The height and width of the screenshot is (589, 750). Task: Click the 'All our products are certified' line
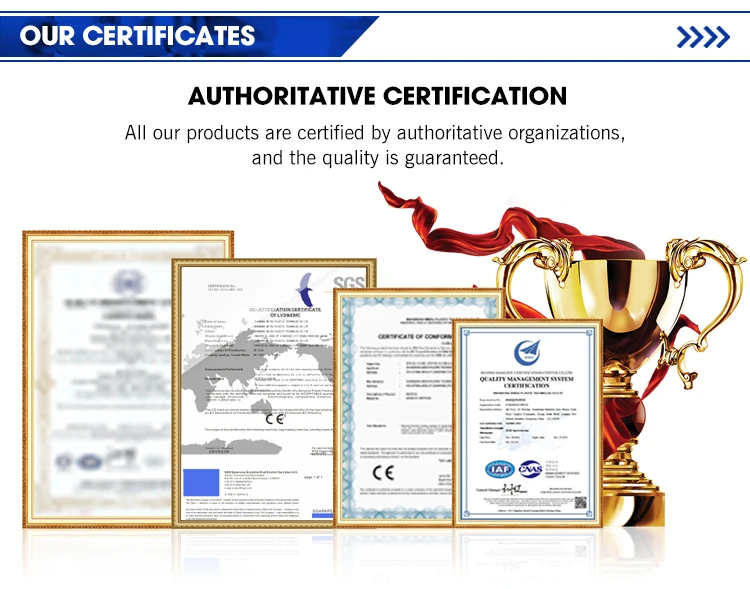click(375, 133)
